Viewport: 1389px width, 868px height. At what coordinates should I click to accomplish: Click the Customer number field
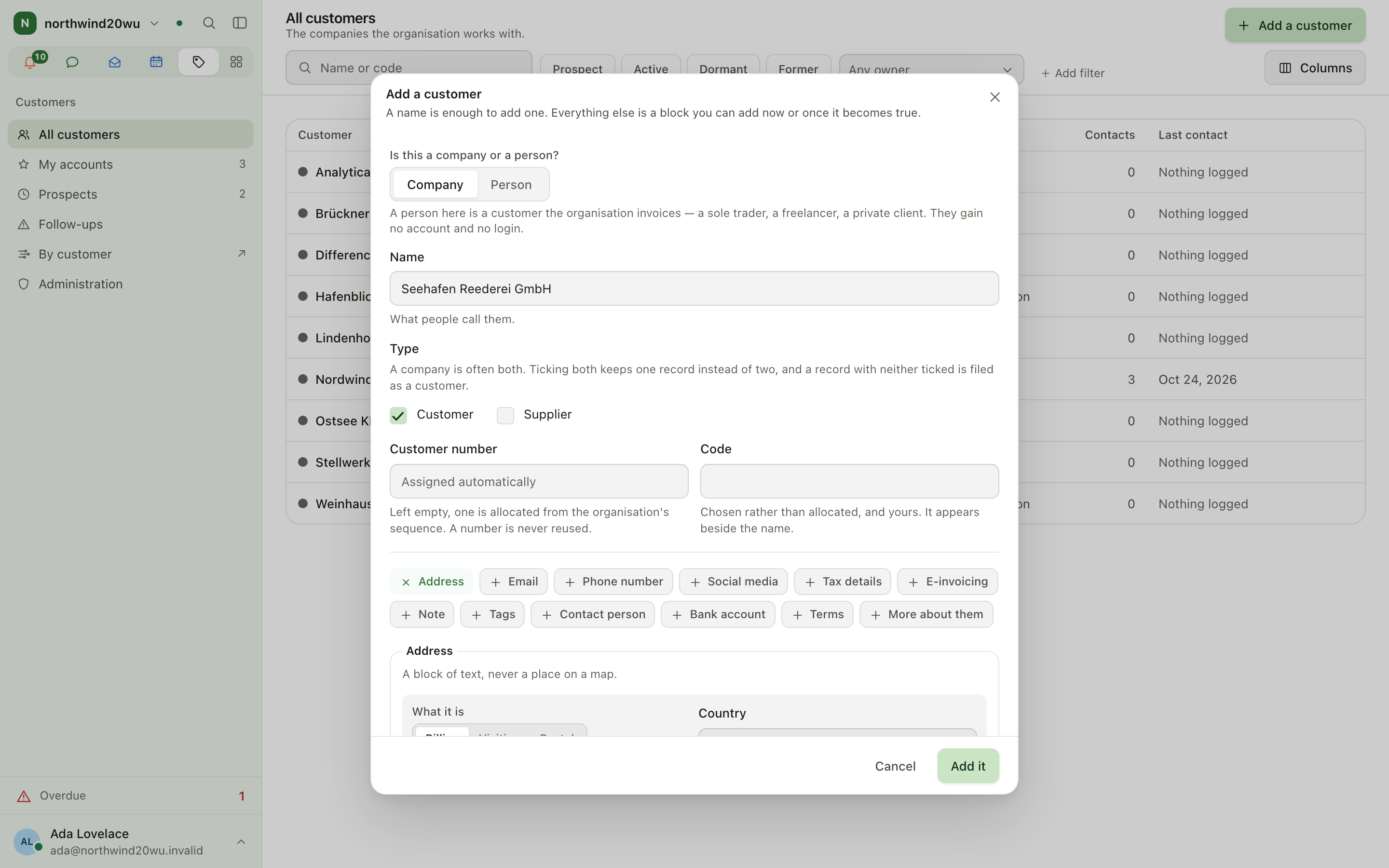538,482
